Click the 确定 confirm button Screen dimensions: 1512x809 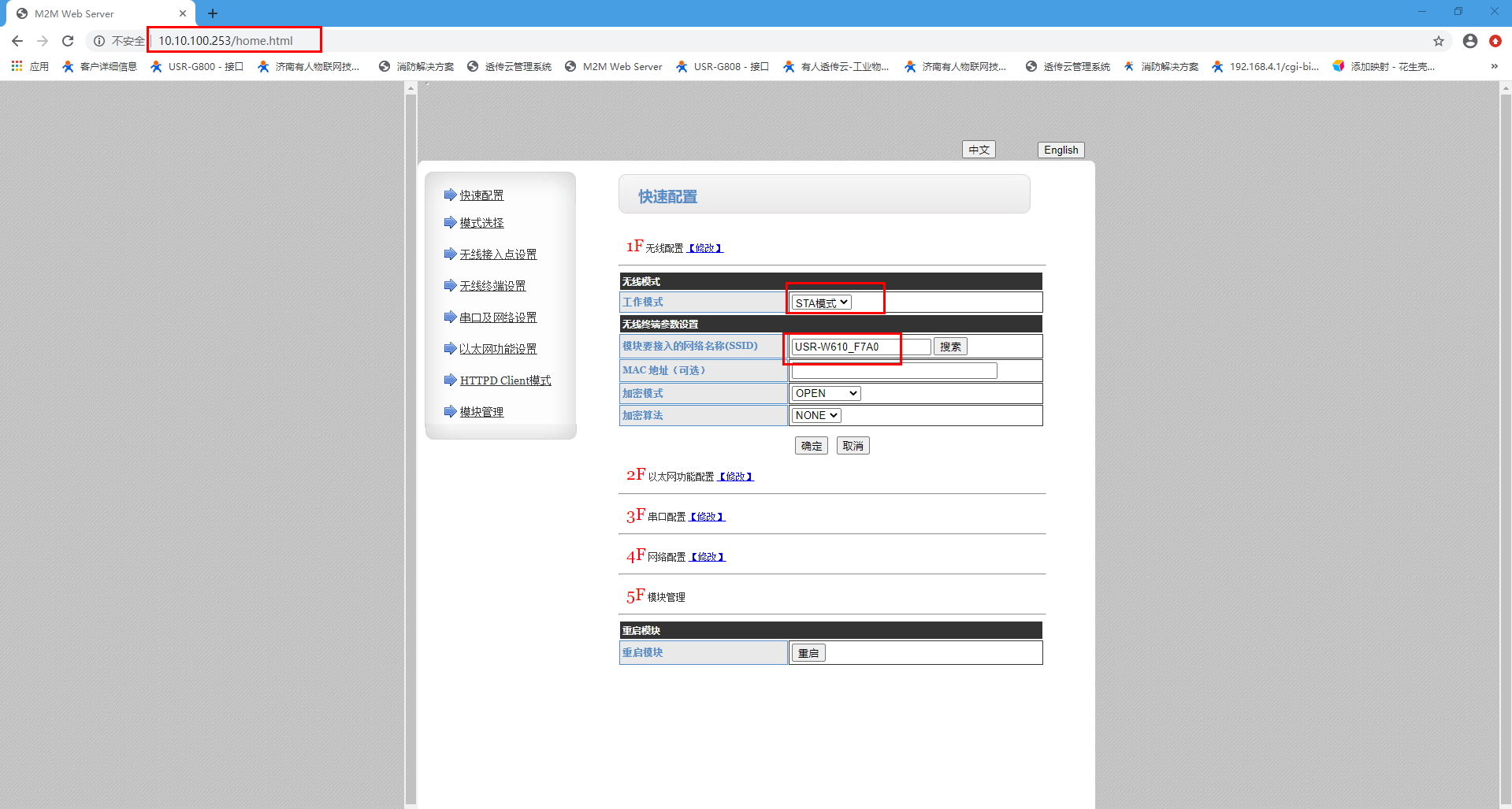click(811, 446)
